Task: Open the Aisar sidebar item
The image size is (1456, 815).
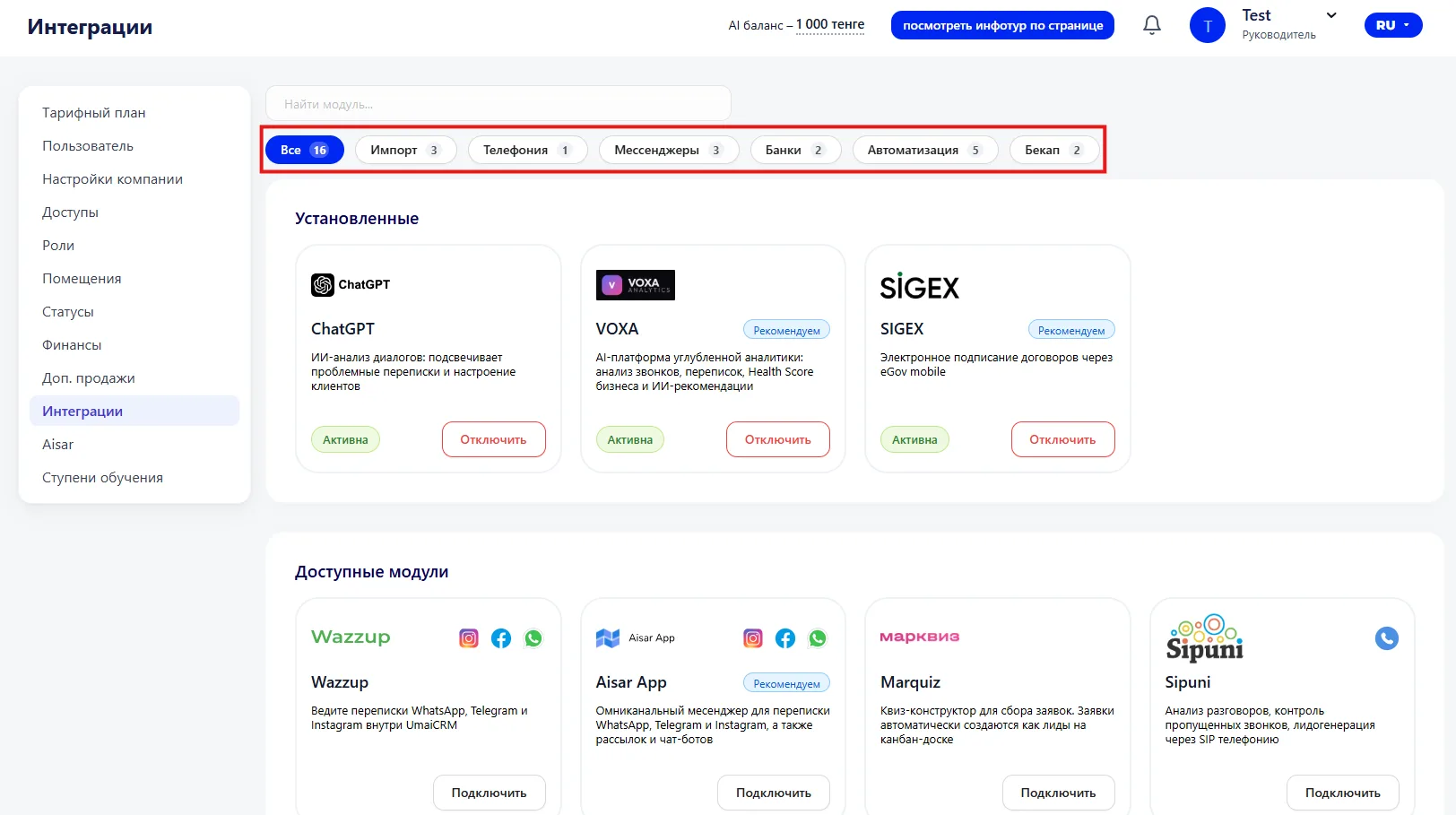Action: pos(134,444)
